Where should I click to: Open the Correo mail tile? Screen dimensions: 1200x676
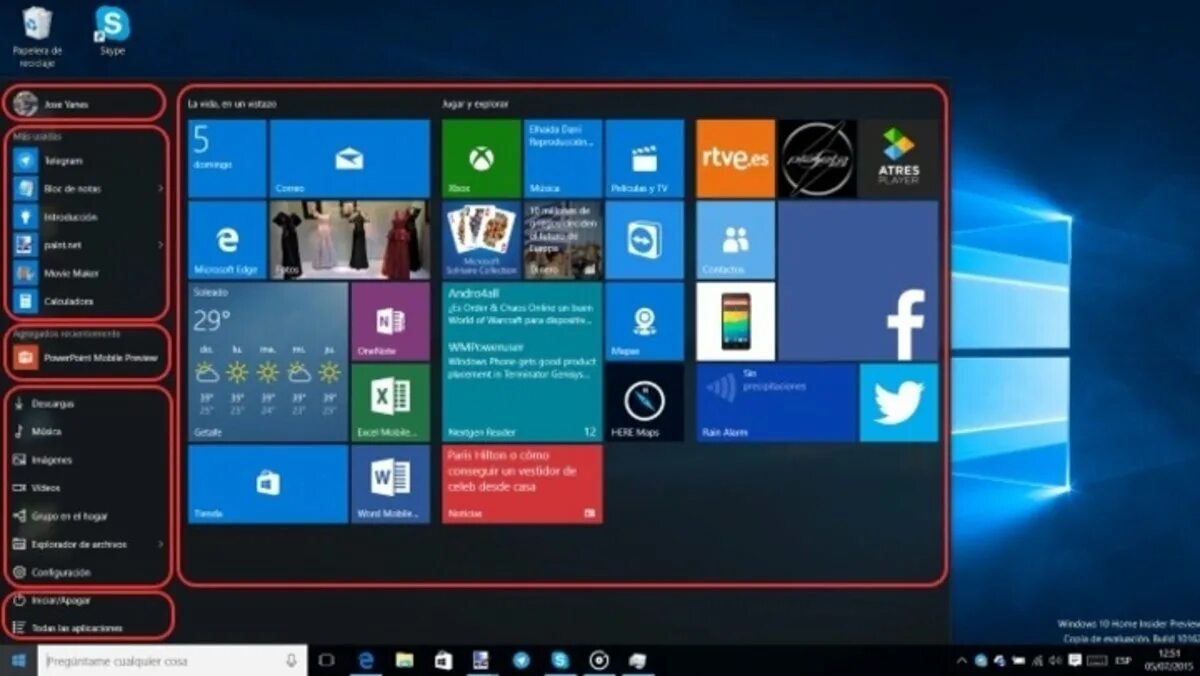click(349, 158)
